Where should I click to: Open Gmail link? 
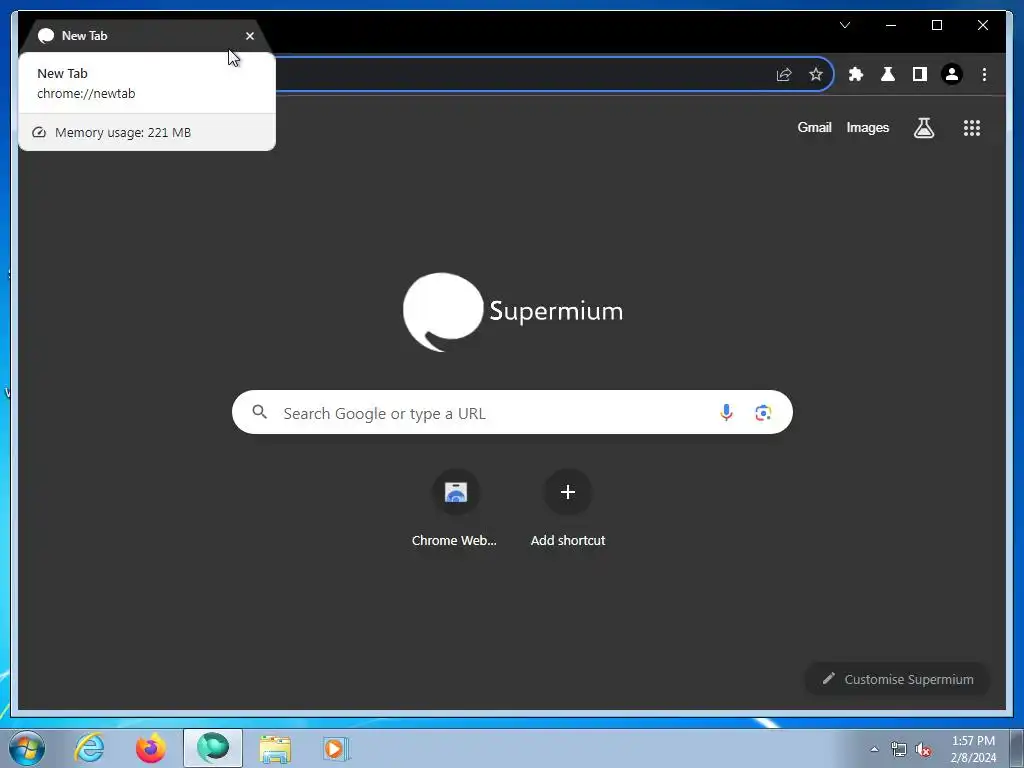coord(814,127)
